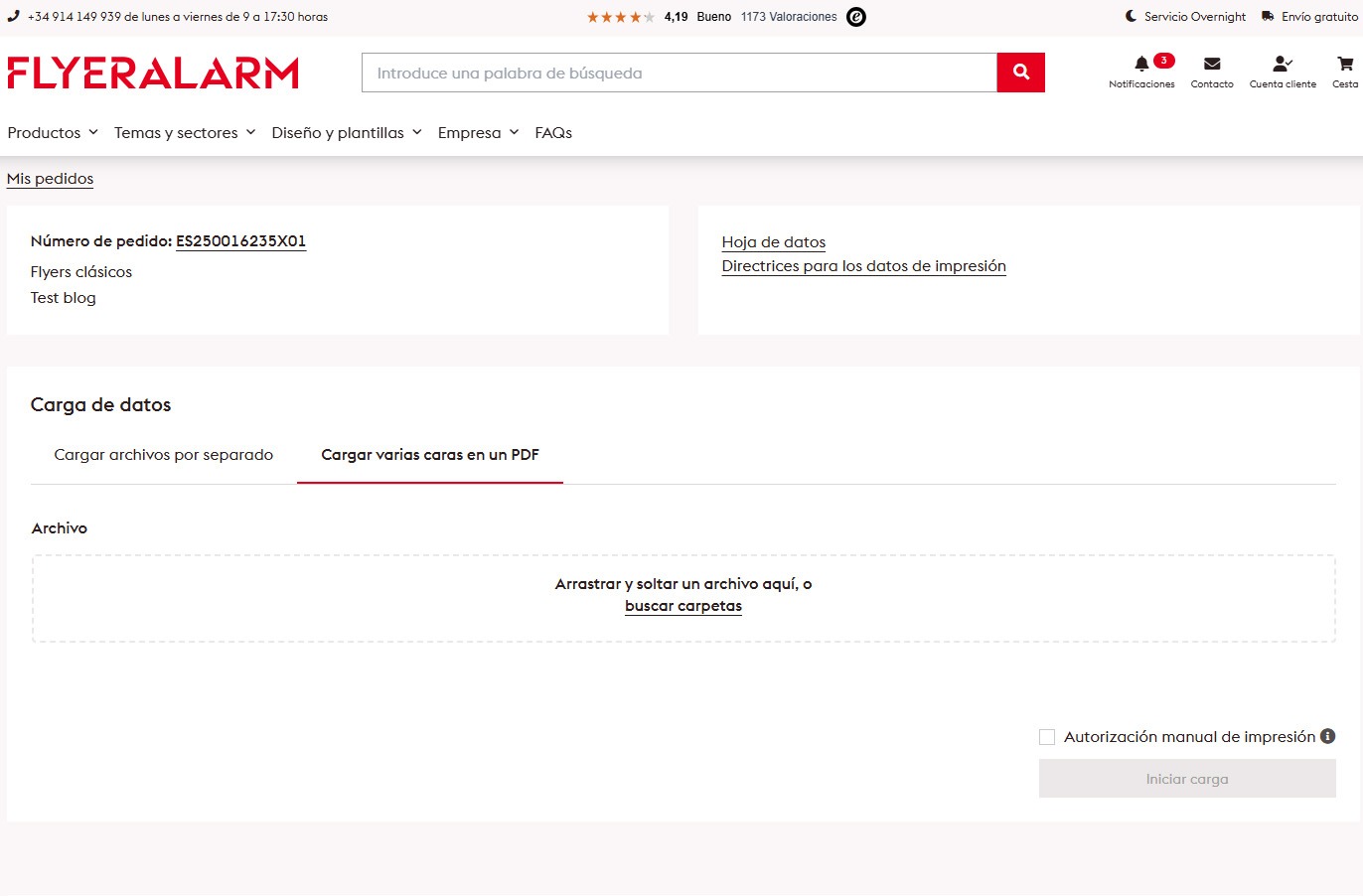The image size is (1363, 896).
Task: Focus the search keyword input field
Action: [x=680, y=73]
